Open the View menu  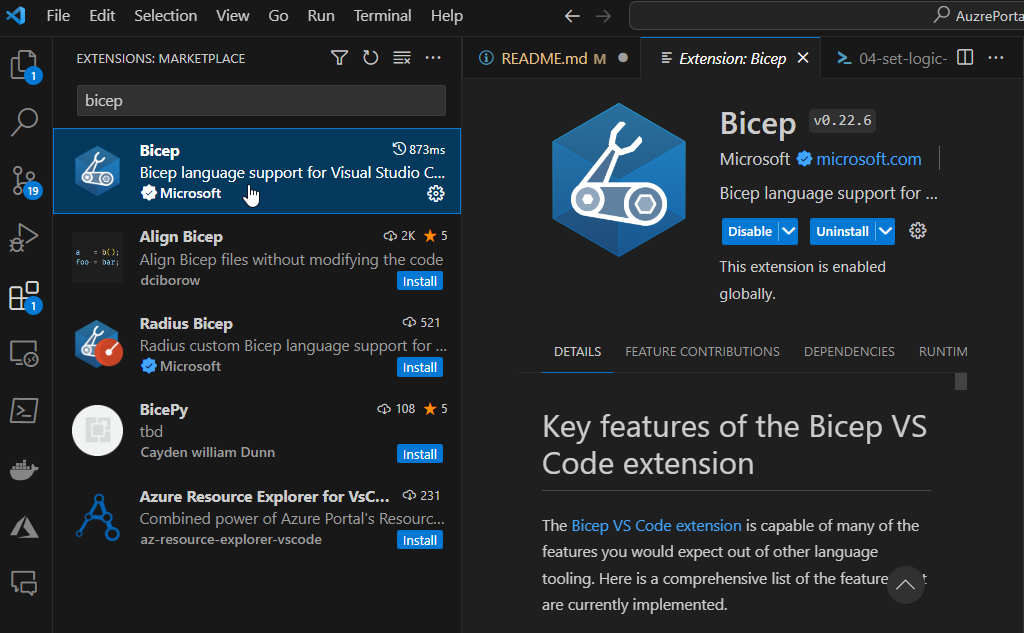tap(232, 16)
